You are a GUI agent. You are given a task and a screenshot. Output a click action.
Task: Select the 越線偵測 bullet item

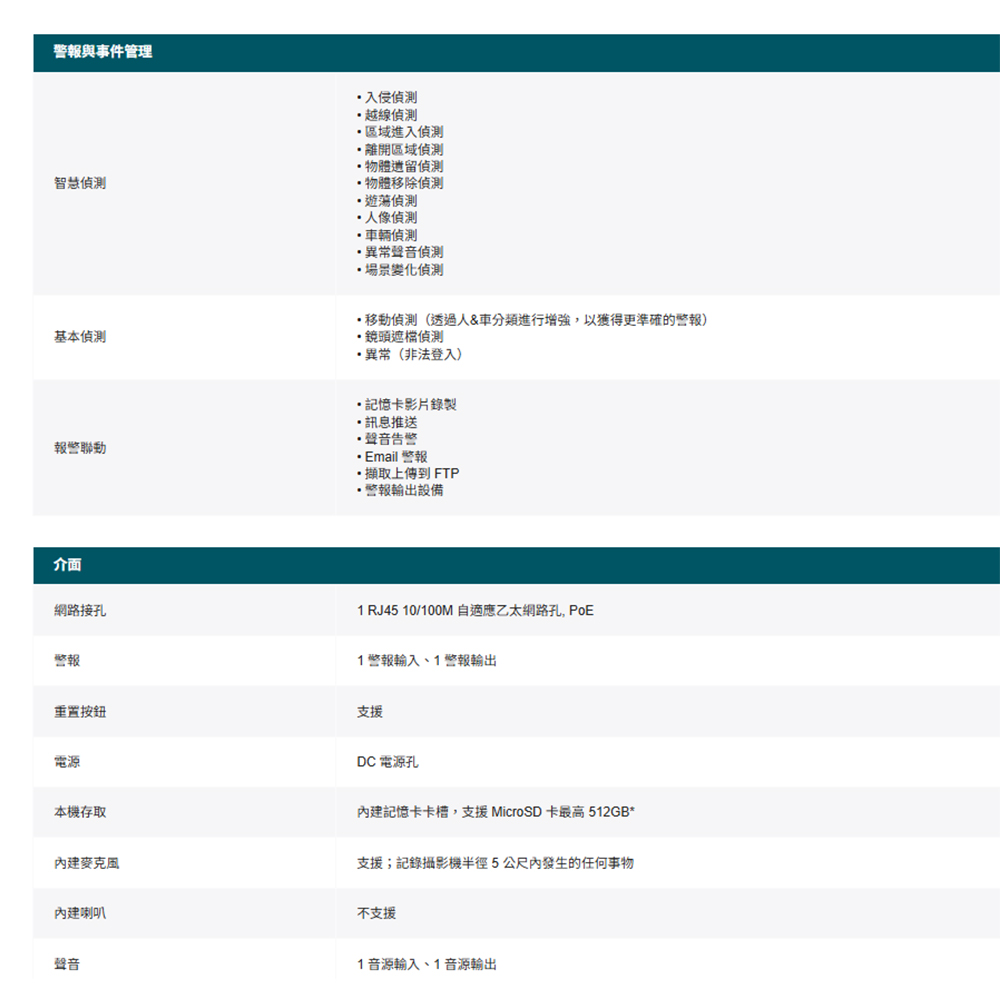390,115
